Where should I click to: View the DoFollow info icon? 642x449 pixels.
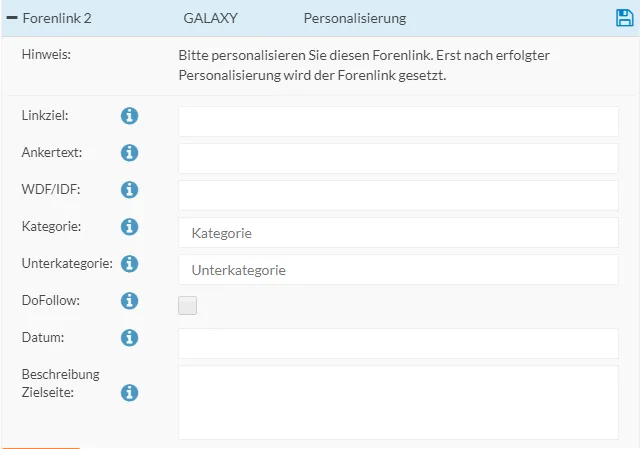[129, 301]
